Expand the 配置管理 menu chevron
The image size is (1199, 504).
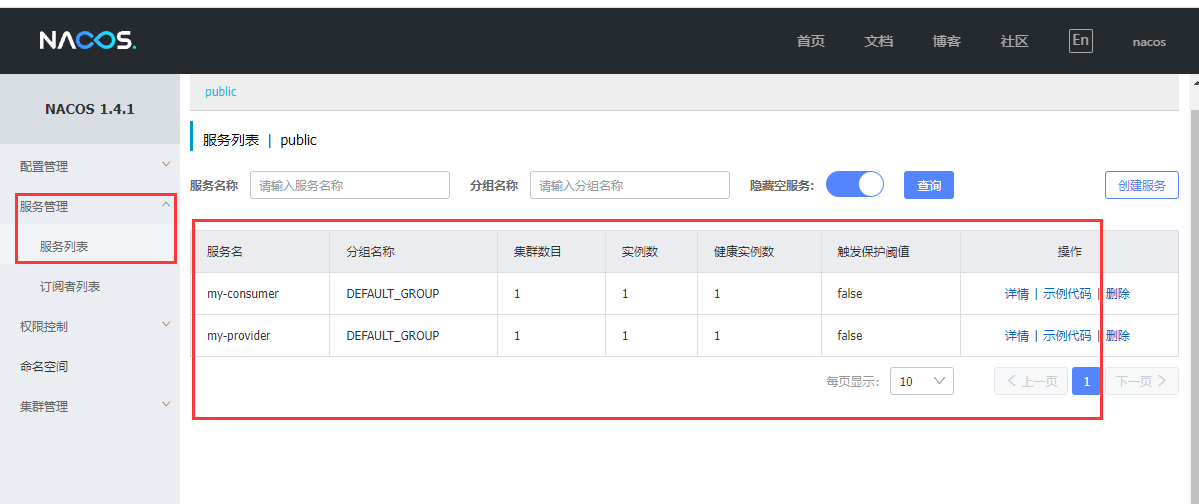[x=166, y=164]
